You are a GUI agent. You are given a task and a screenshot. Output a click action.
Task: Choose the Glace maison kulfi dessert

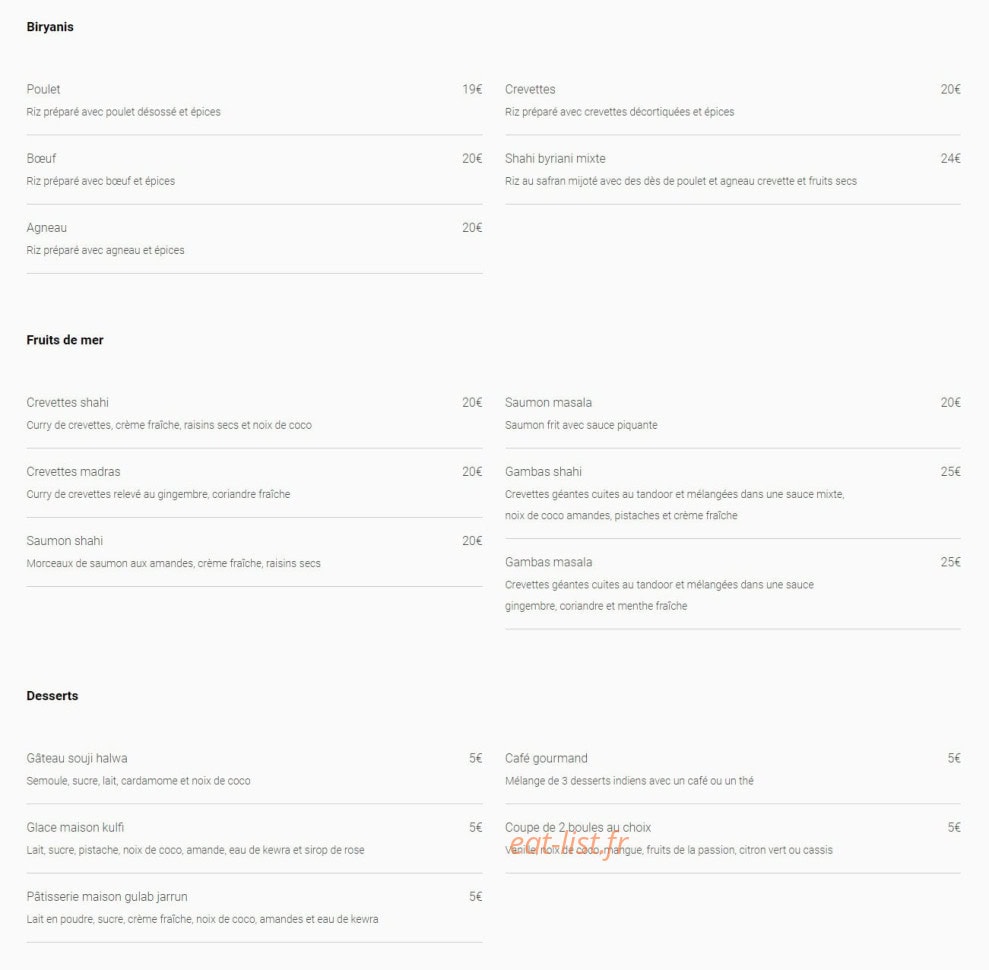tap(254, 839)
